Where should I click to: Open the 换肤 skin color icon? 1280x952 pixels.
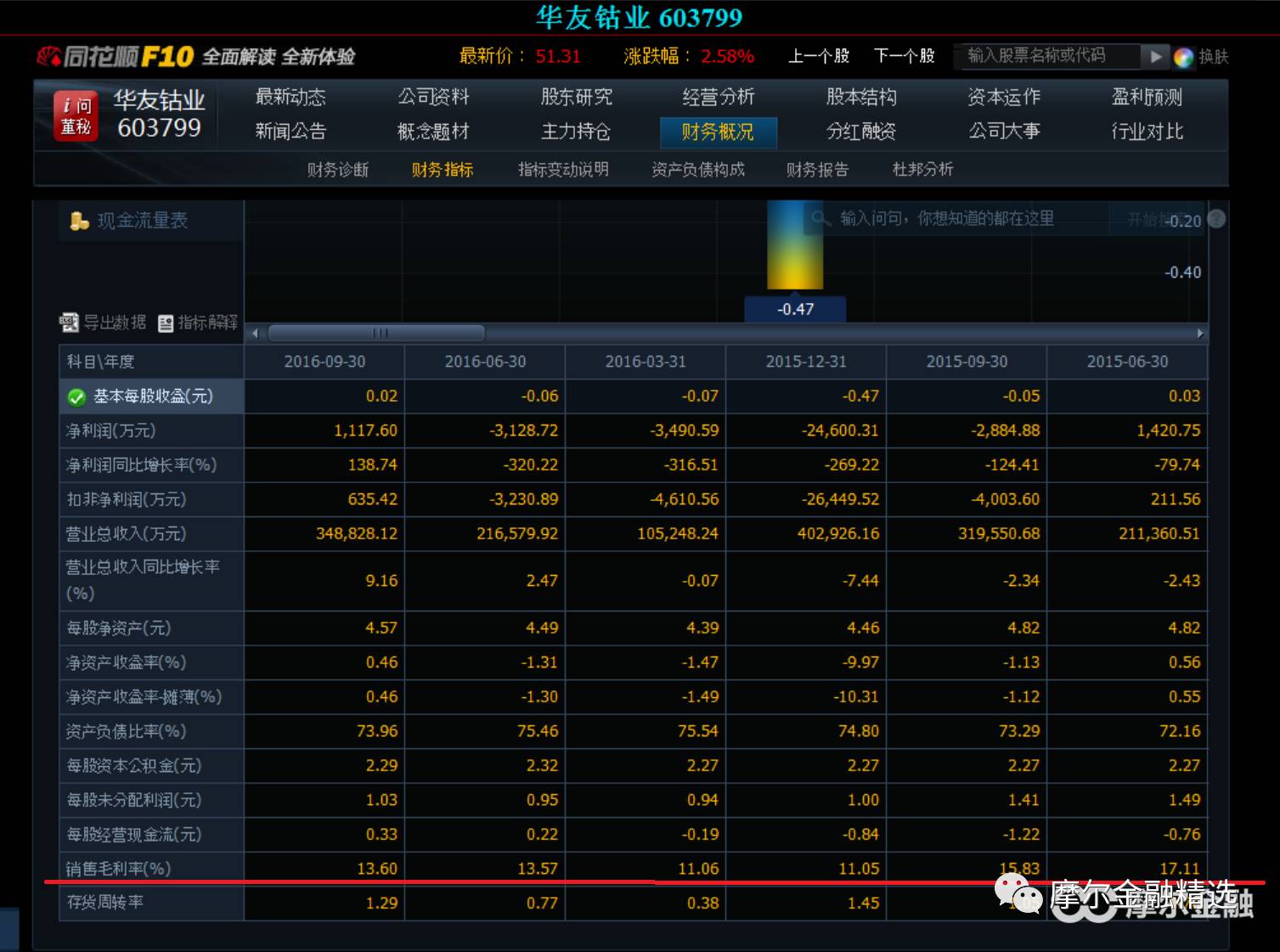(x=1183, y=57)
